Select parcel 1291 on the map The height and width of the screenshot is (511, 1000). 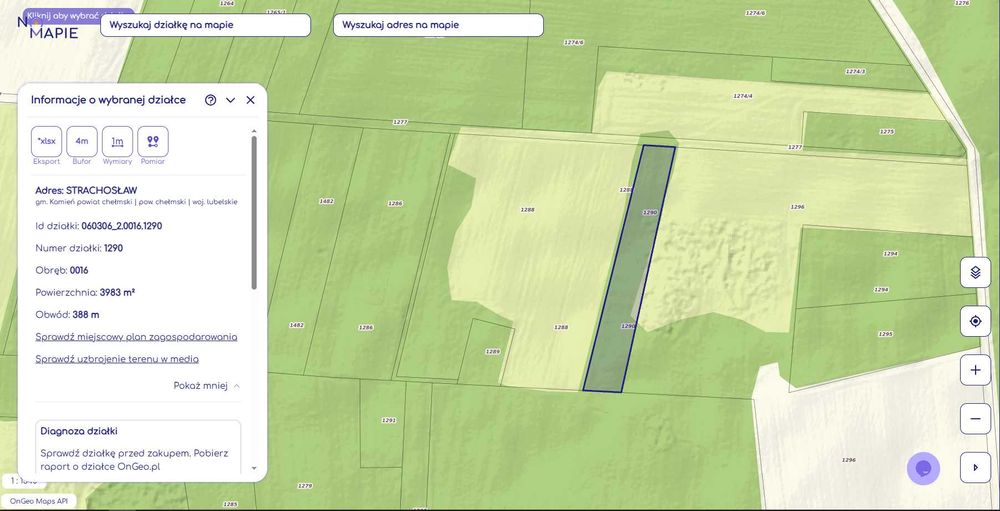[388, 420]
